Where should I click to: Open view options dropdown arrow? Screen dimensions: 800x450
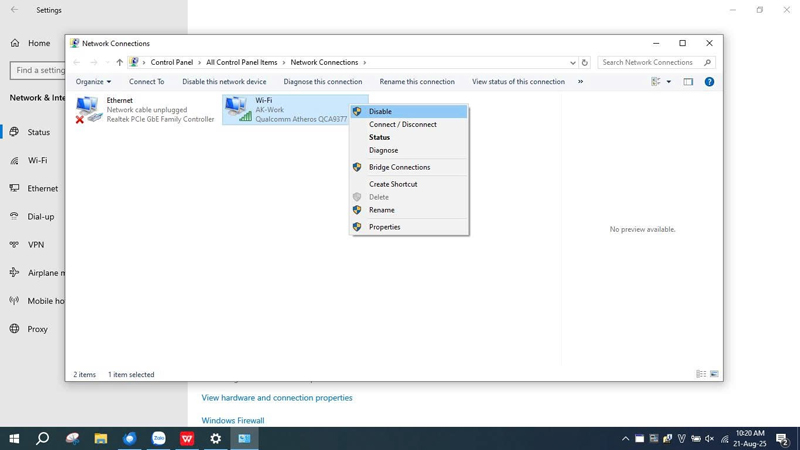tap(669, 82)
